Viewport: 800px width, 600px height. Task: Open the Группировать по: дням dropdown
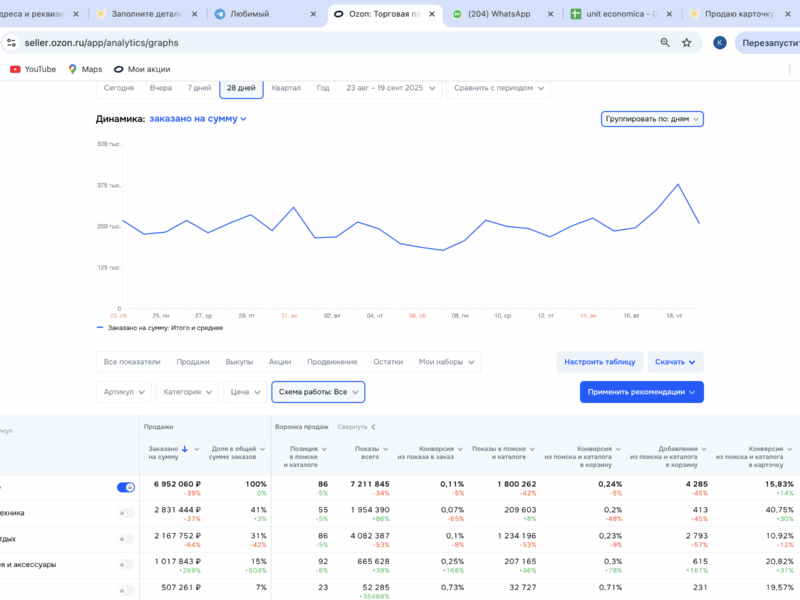(x=652, y=119)
